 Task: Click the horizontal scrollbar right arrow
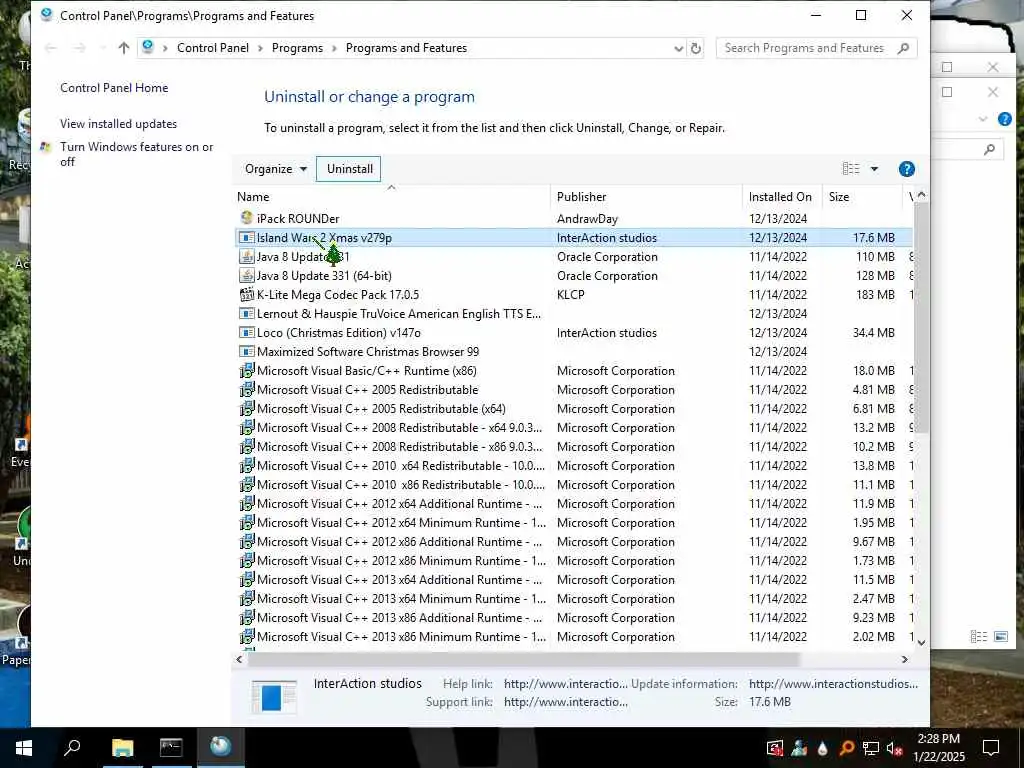tap(904, 660)
